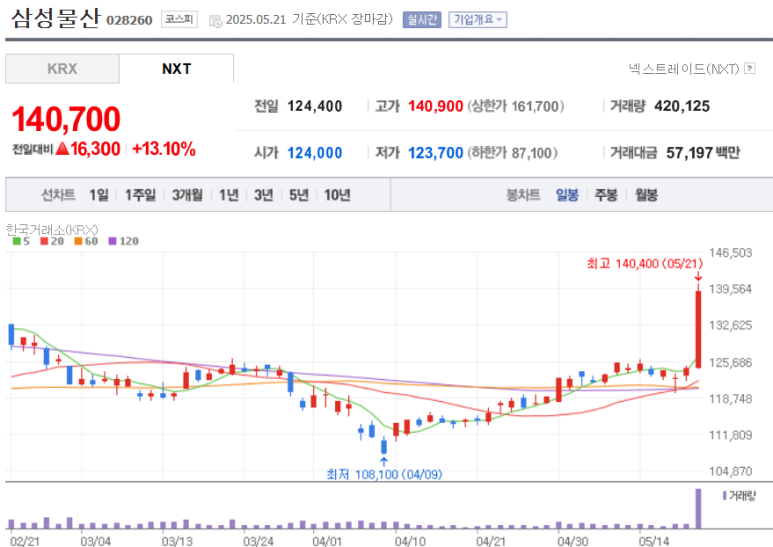Click the 시가 value 124,000

315,153
